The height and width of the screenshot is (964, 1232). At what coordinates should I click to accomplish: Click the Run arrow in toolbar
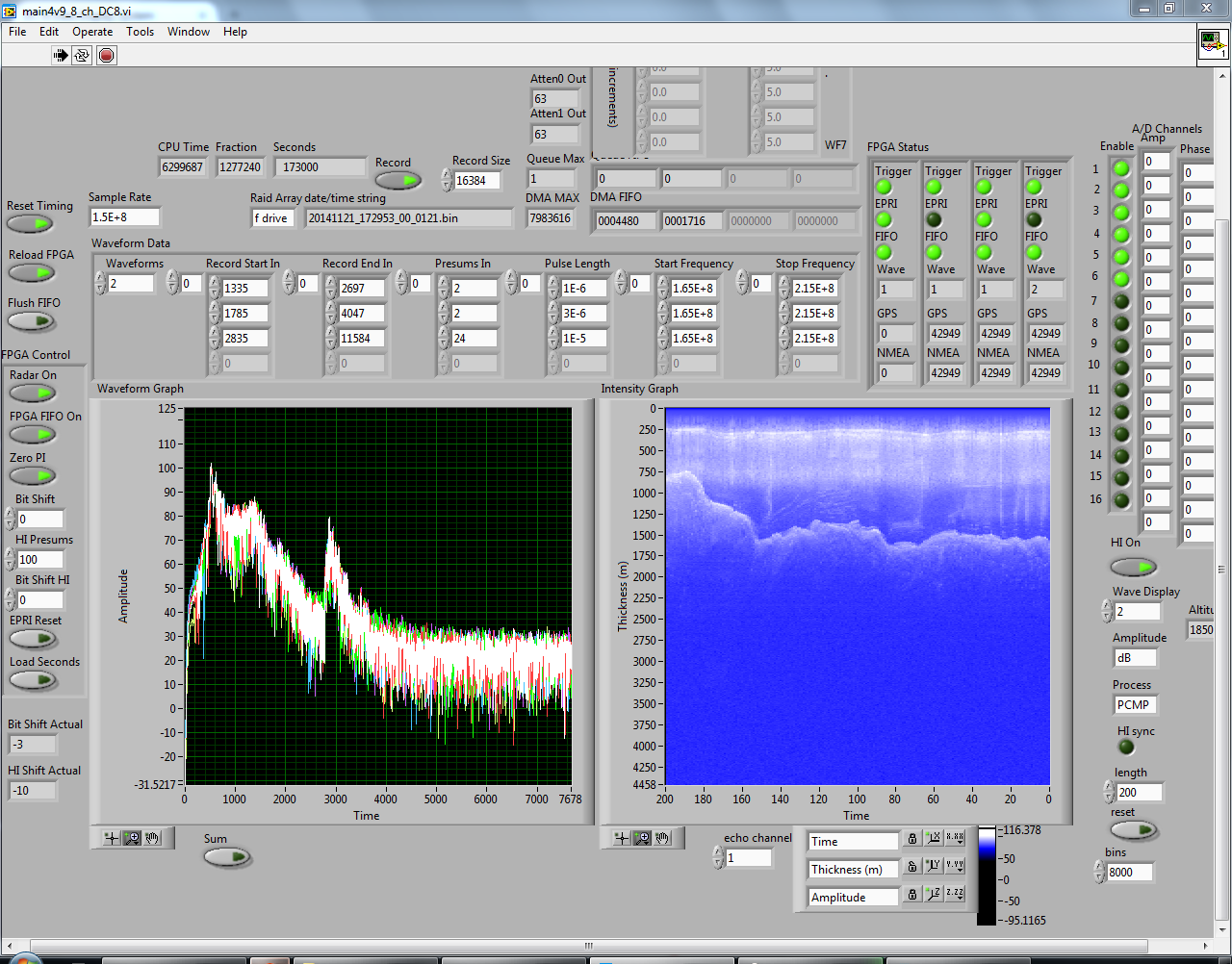click(x=61, y=56)
